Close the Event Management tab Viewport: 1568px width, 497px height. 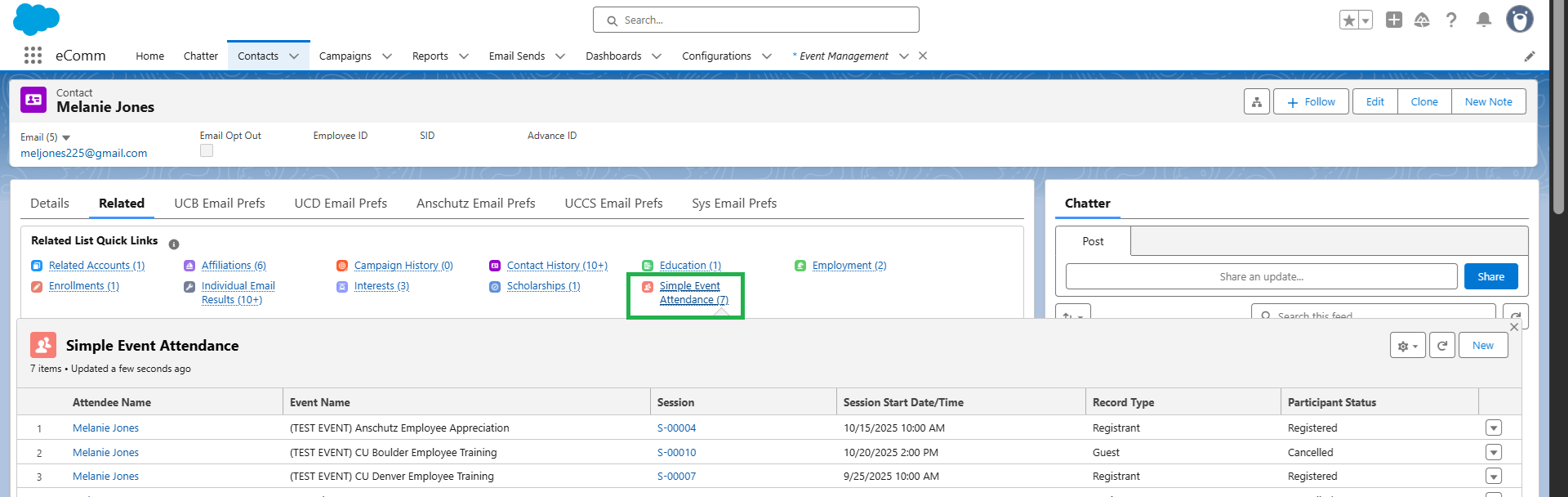tap(923, 56)
